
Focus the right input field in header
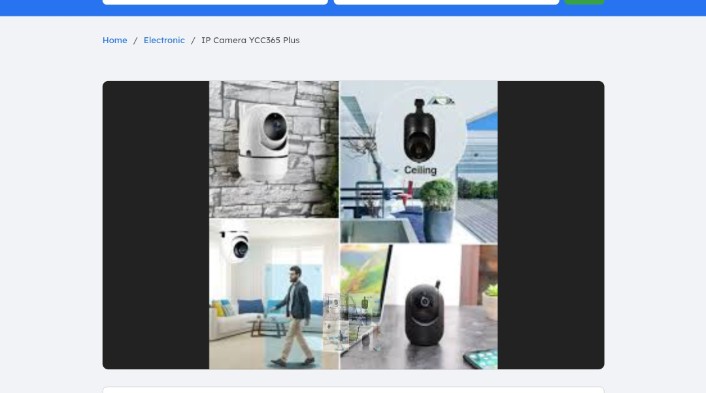pos(446,2)
